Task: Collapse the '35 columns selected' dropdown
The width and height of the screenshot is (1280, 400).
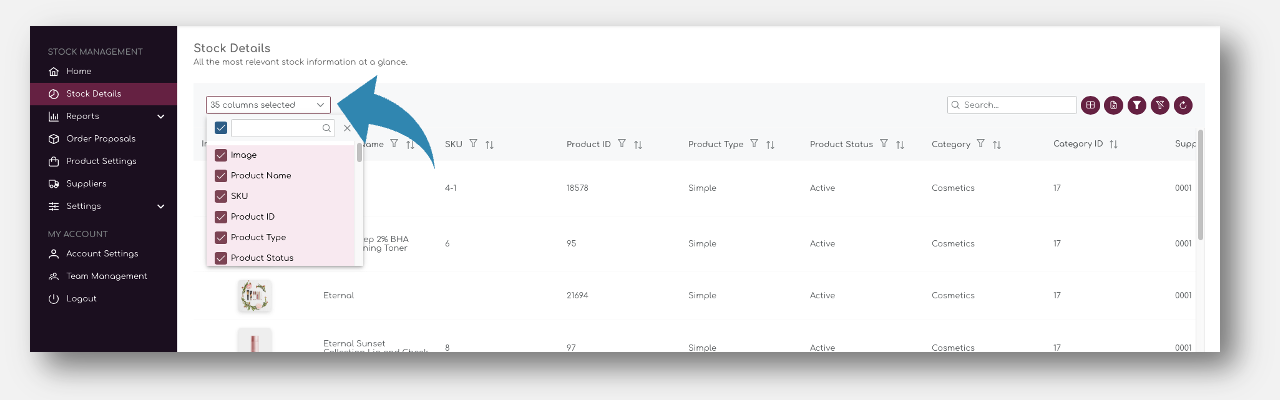Action: (268, 104)
